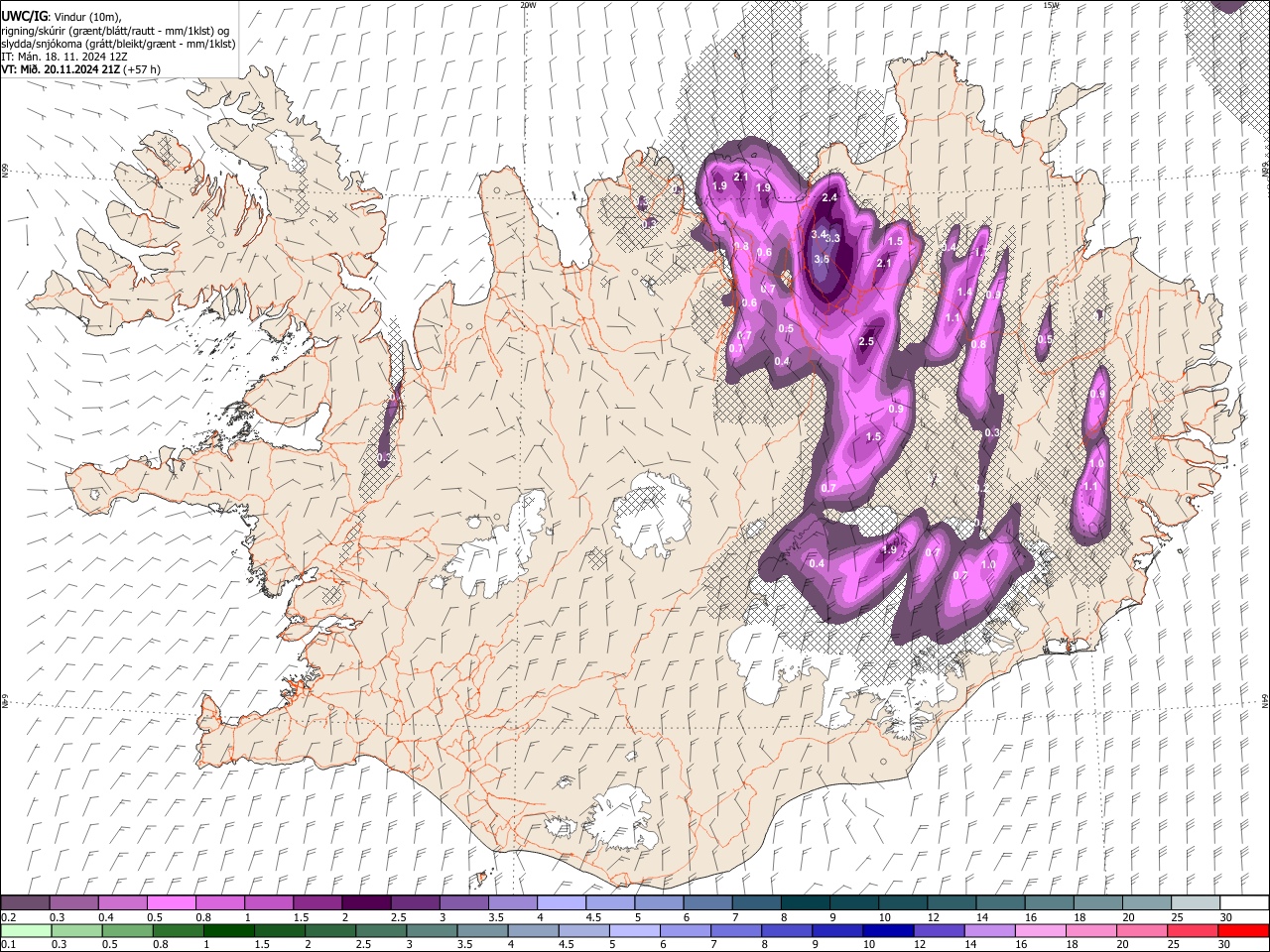
Task: Click the 'VT: Mið. 20.11.2024 21Z (+57 h)' line
Action: tap(80, 69)
